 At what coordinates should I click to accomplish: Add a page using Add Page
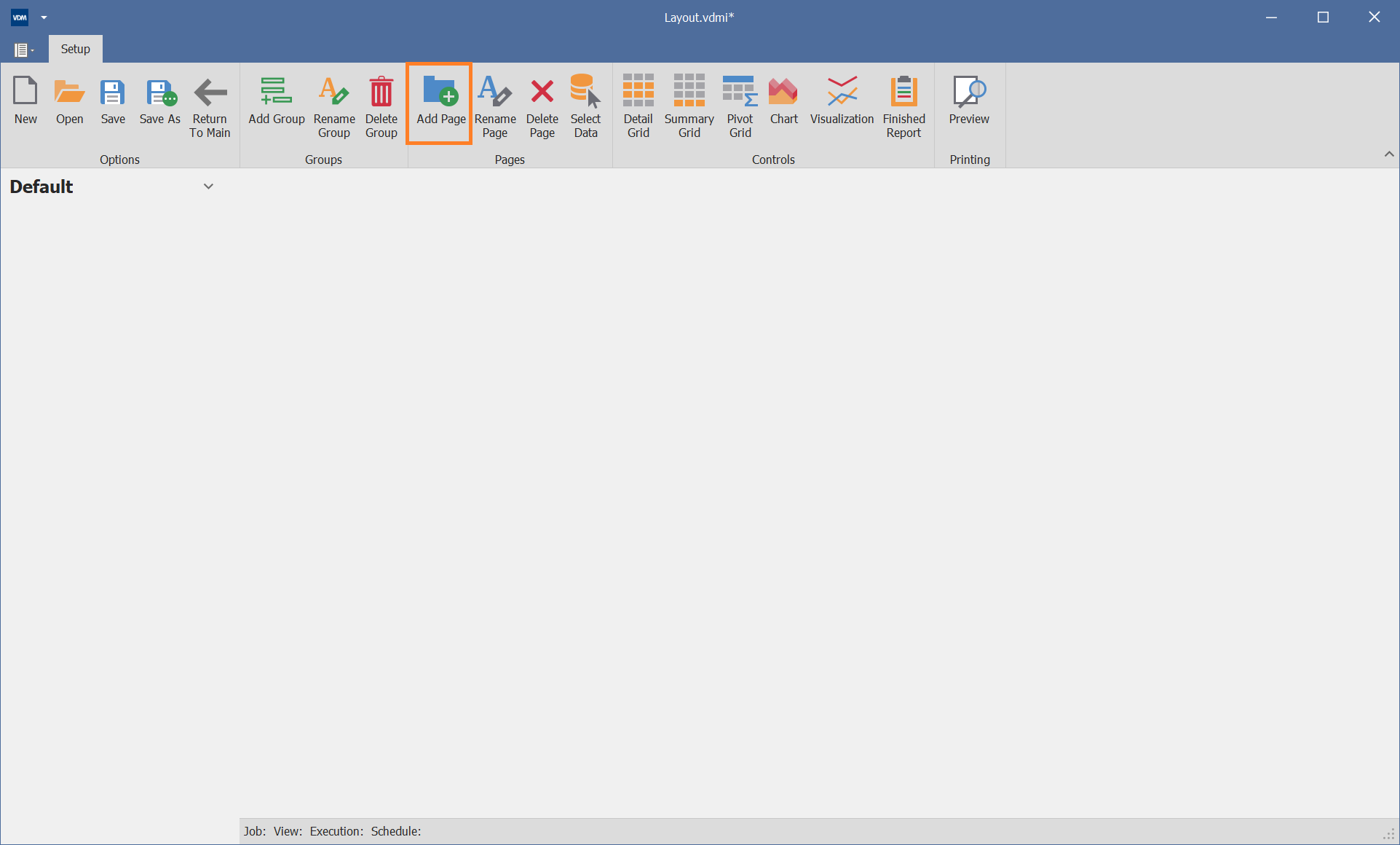(x=440, y=102)
